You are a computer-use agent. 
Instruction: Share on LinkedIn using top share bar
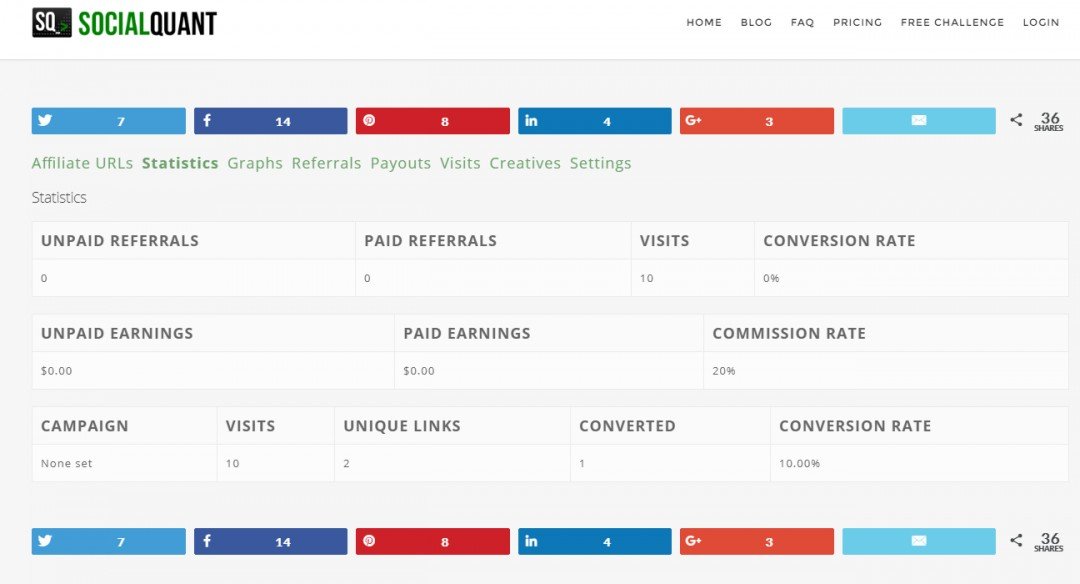coord(595,121)
